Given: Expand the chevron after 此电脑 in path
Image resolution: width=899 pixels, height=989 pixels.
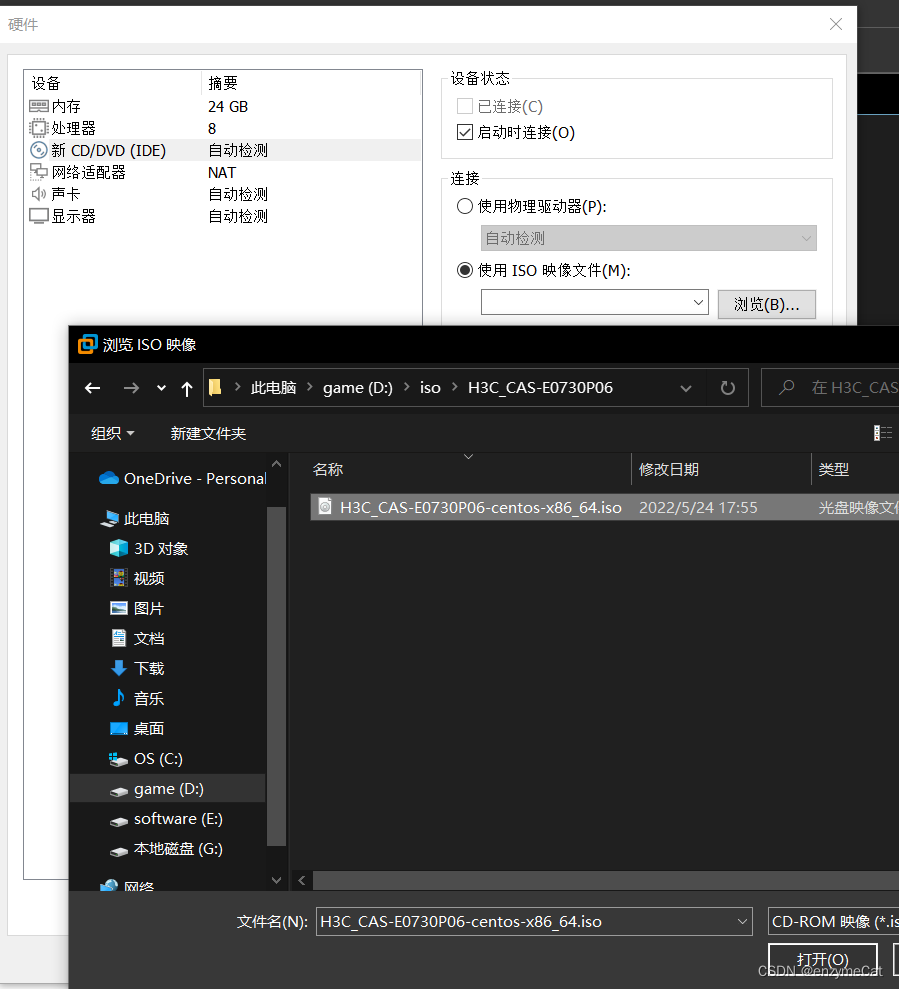Looking at the screenshot, I should pos(310,387).
